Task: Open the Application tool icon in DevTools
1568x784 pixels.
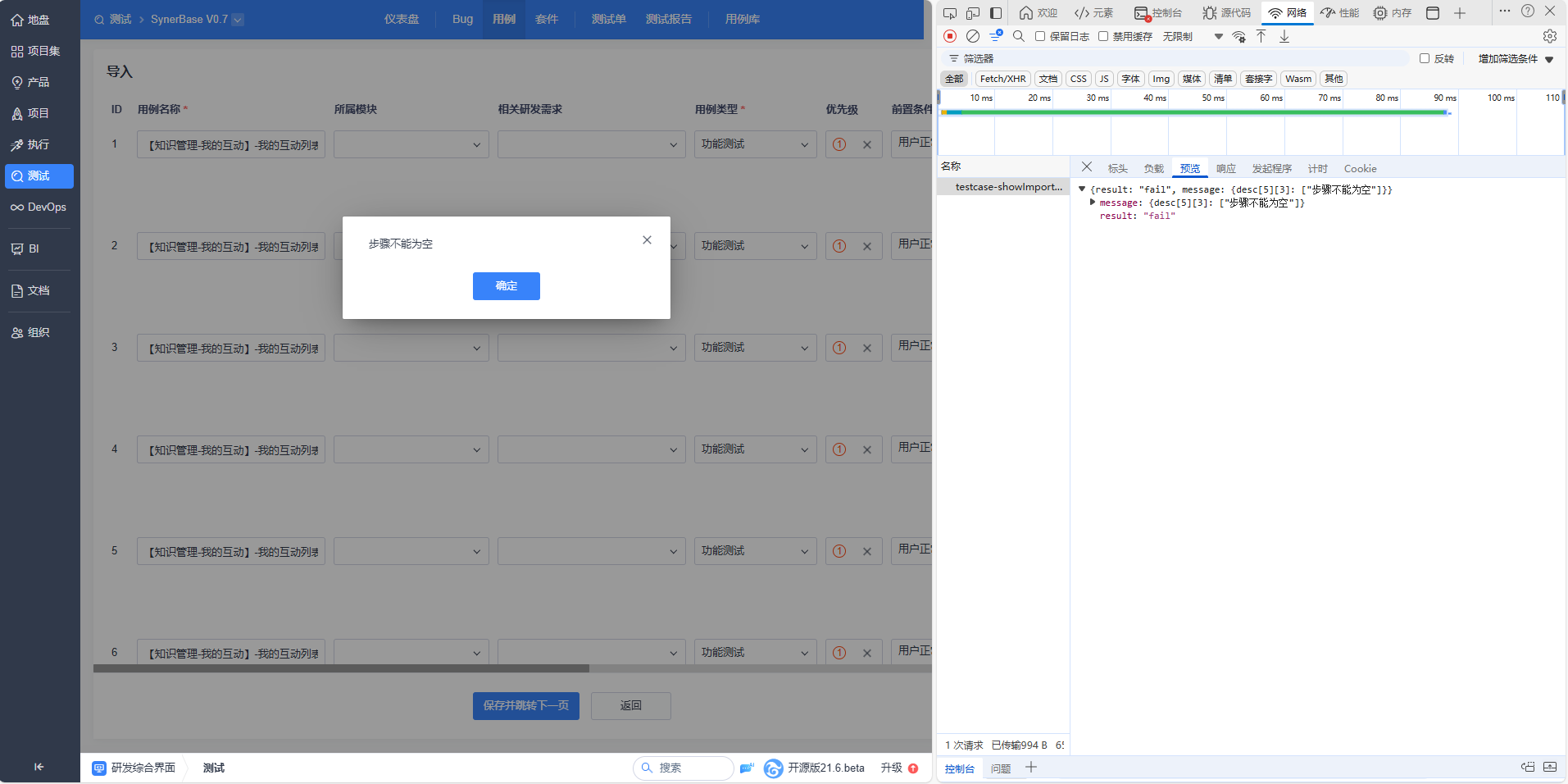Action: pos(1433,13)
